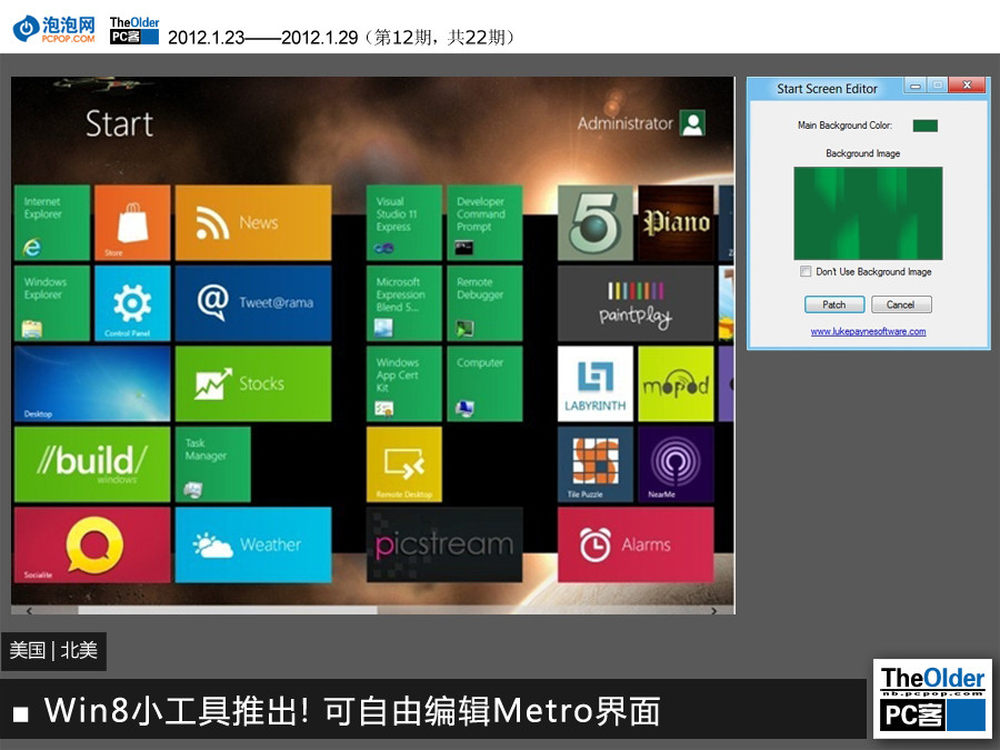Click the TheOlder PC客 logo at bottom right
1000x750 pixels.
[x=932, y=698]
